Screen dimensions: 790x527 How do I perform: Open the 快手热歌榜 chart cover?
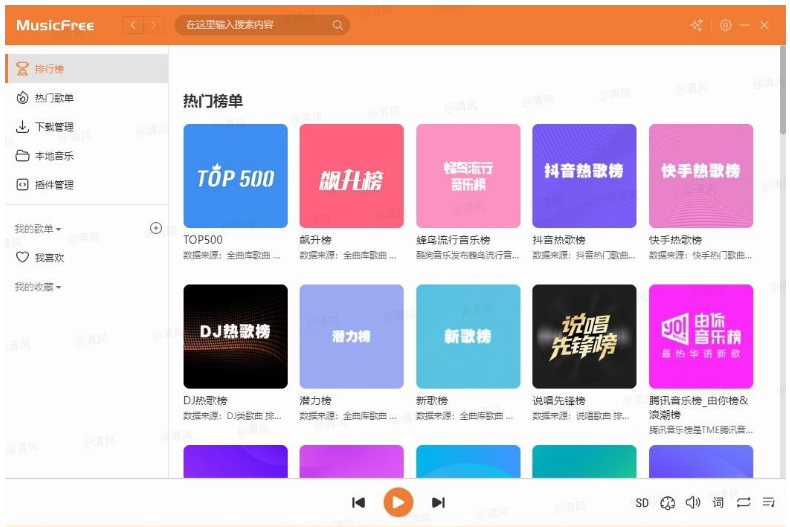701,176
